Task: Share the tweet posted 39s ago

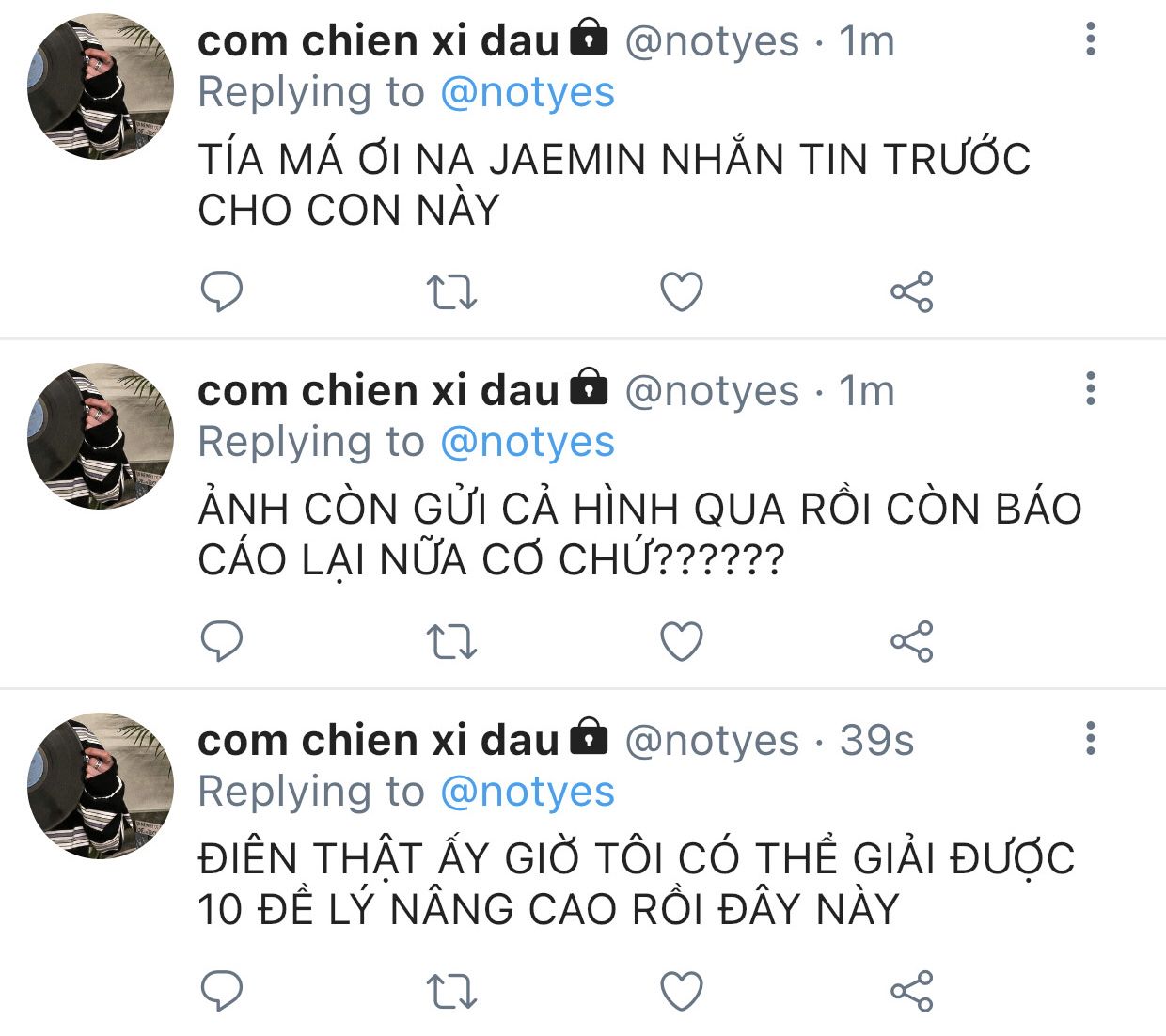Action: point(911,991)
